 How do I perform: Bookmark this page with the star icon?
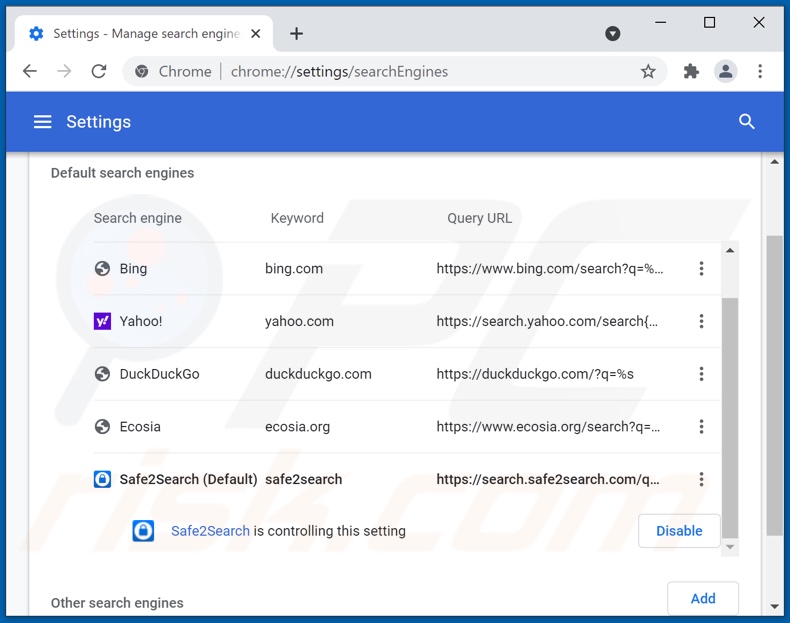pos(648,72)
